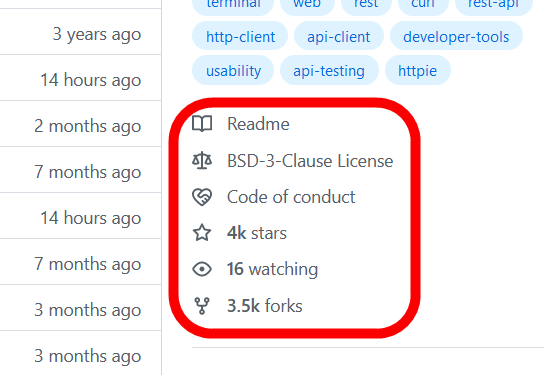Open the Readme link
Image resolution: width=544 pixels, height=375 pixels.
[x=258, y=124]
